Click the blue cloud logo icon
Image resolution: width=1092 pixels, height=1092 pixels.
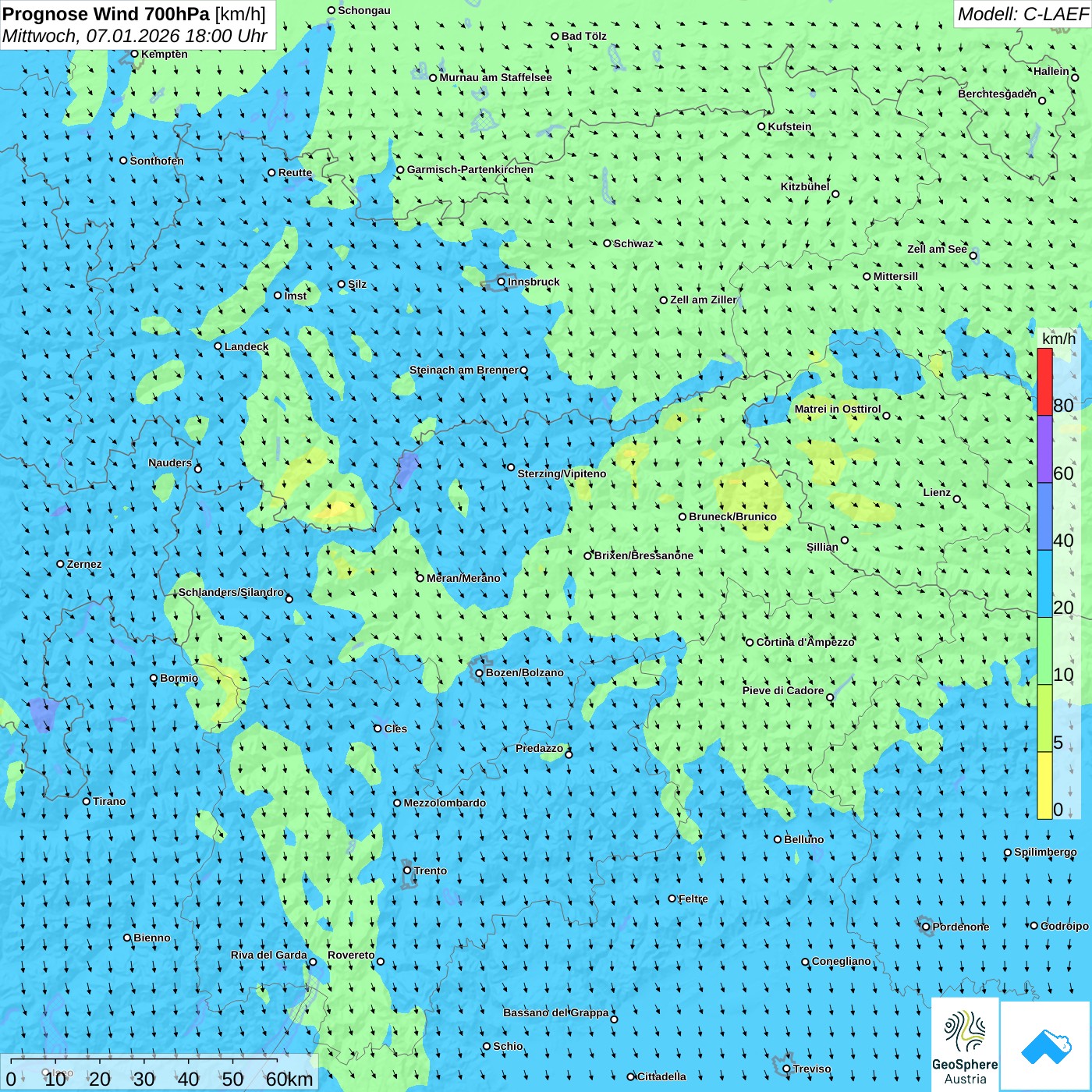click(1046, 1046)
